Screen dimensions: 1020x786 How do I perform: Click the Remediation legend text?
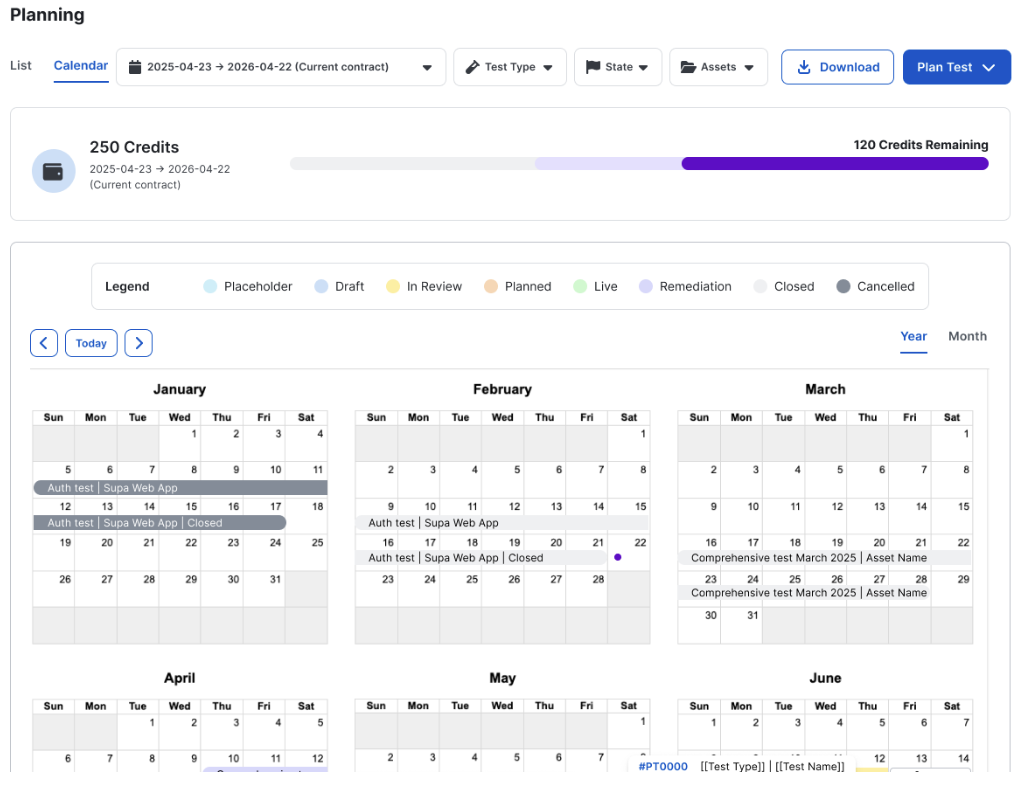(x=695, y=286)
